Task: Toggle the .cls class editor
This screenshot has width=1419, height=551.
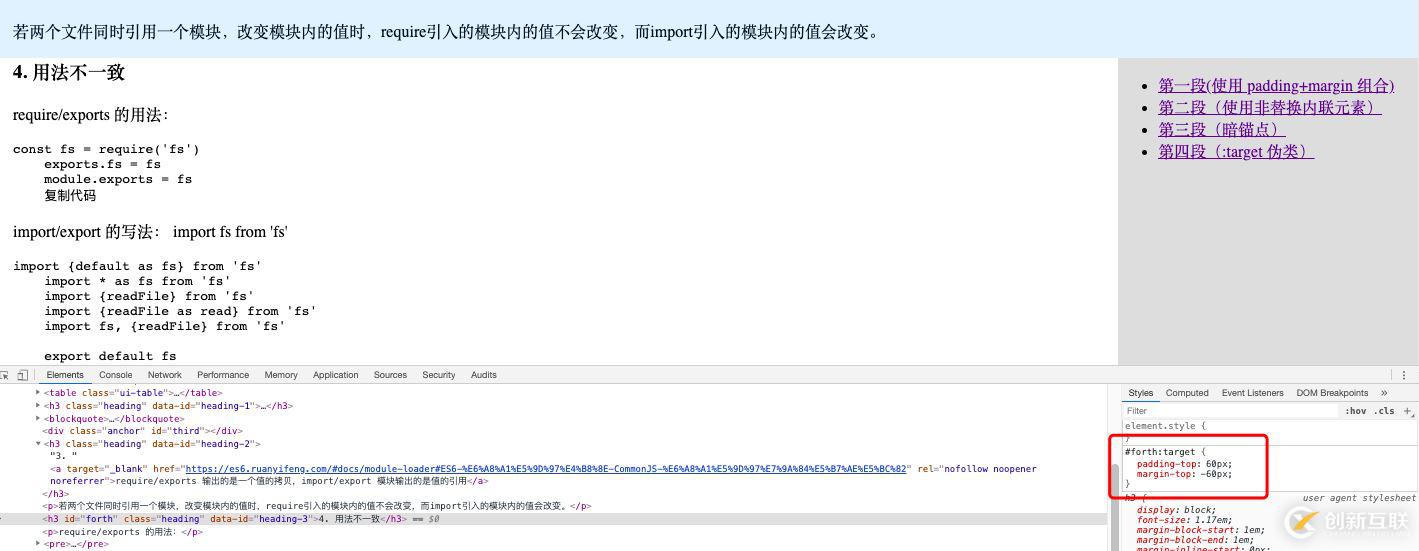Action: (x=1384, y=411)
